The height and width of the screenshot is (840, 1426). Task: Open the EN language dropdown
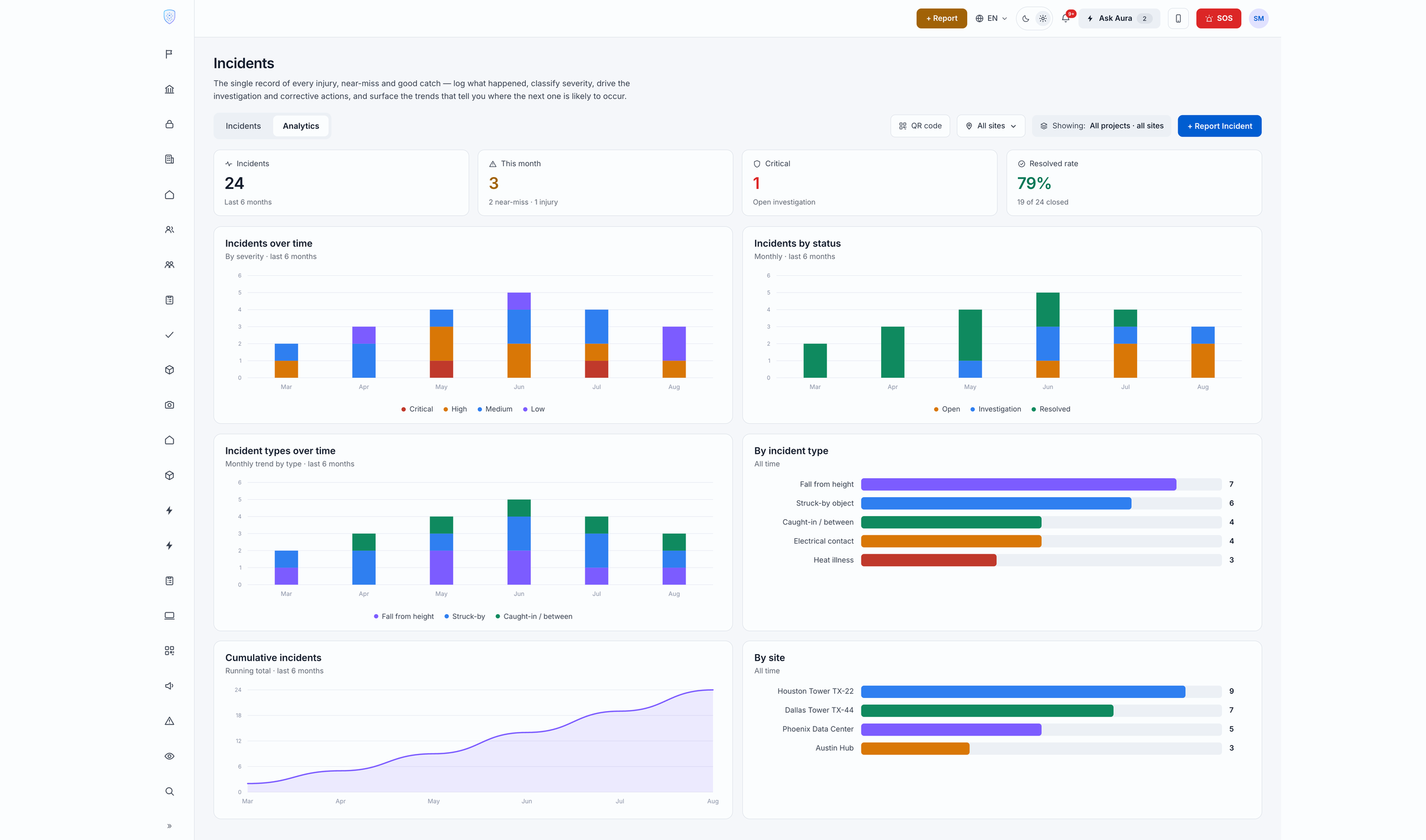(991, 18)
